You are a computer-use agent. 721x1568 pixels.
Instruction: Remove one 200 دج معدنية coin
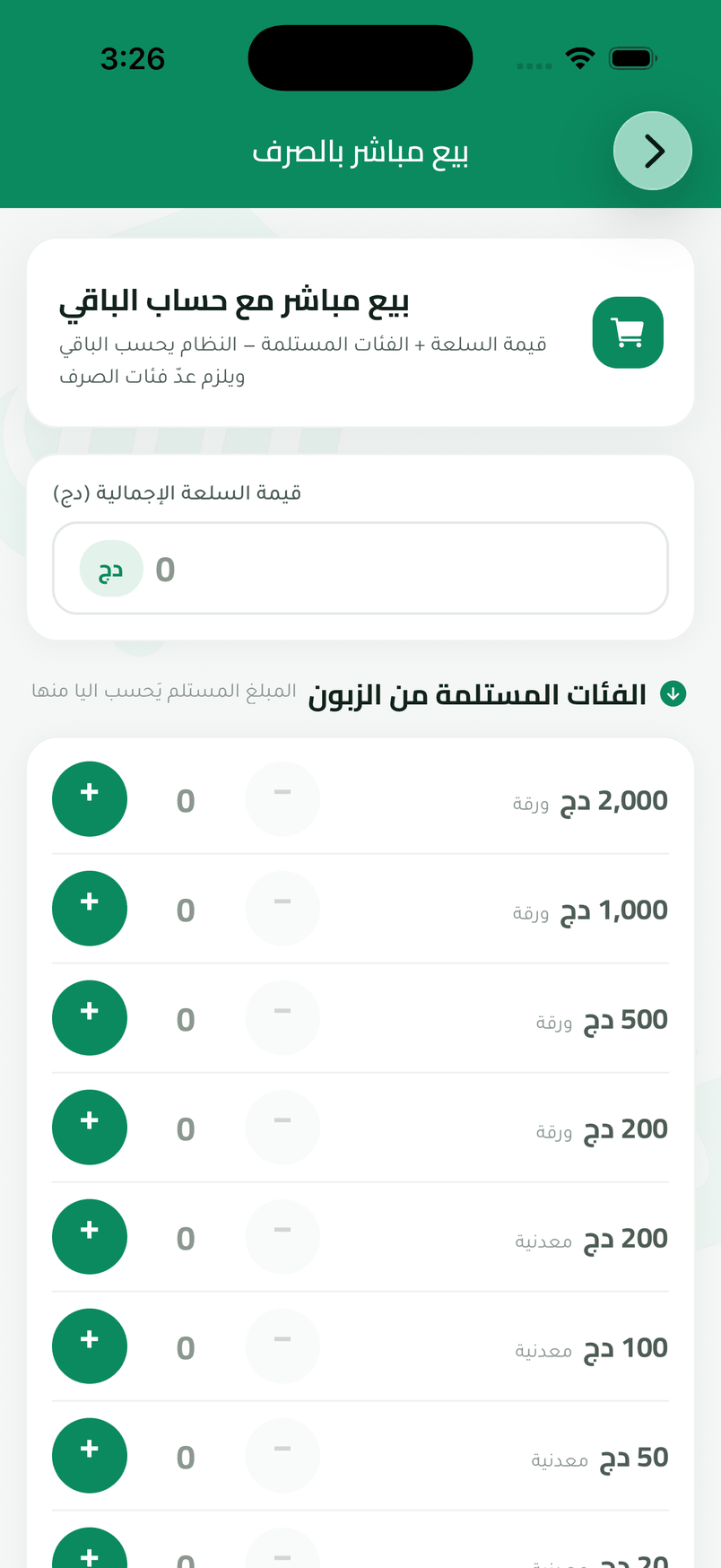(282, 1237)
